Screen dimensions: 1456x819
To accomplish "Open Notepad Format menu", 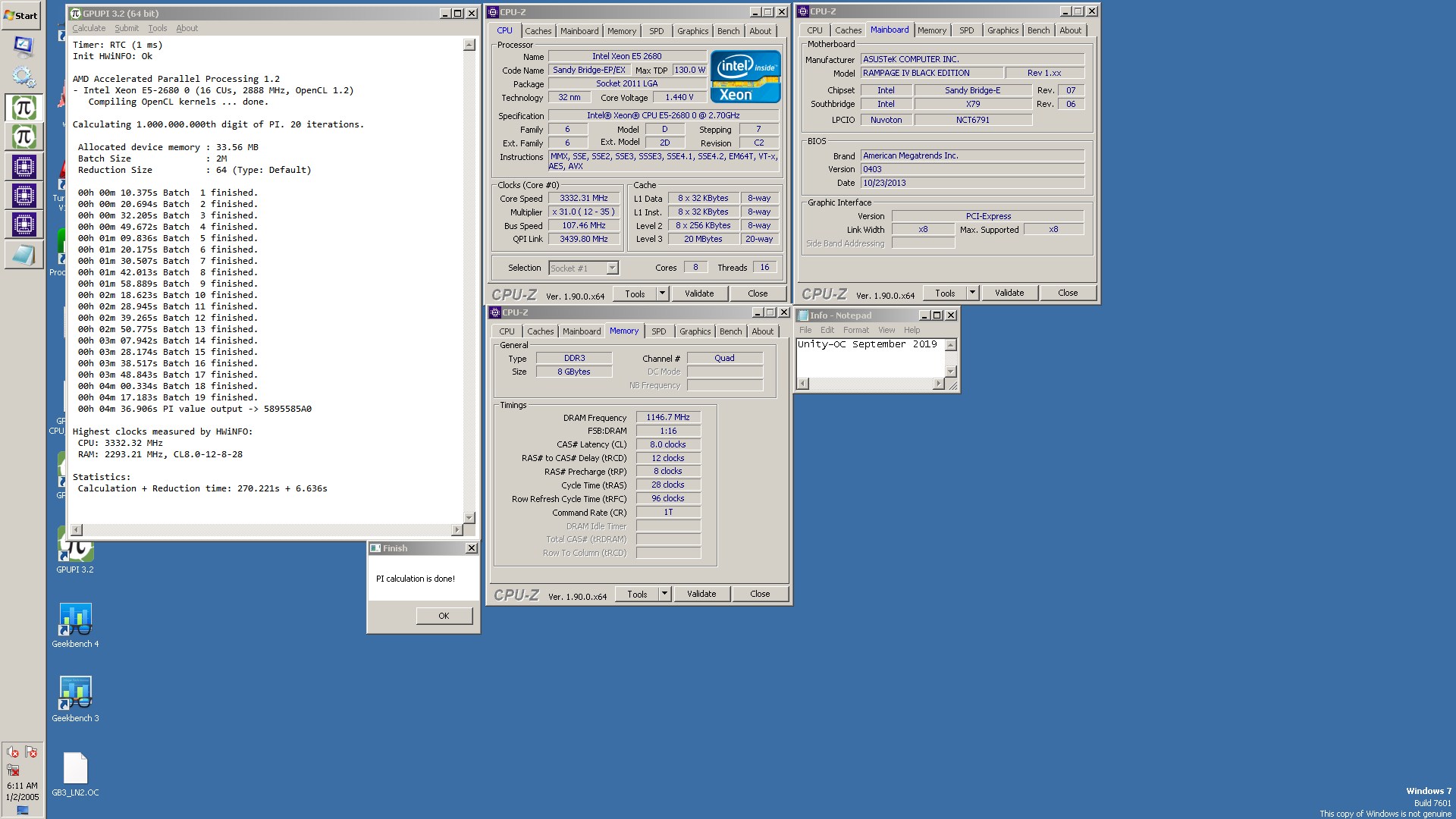I will click(856, 330).
